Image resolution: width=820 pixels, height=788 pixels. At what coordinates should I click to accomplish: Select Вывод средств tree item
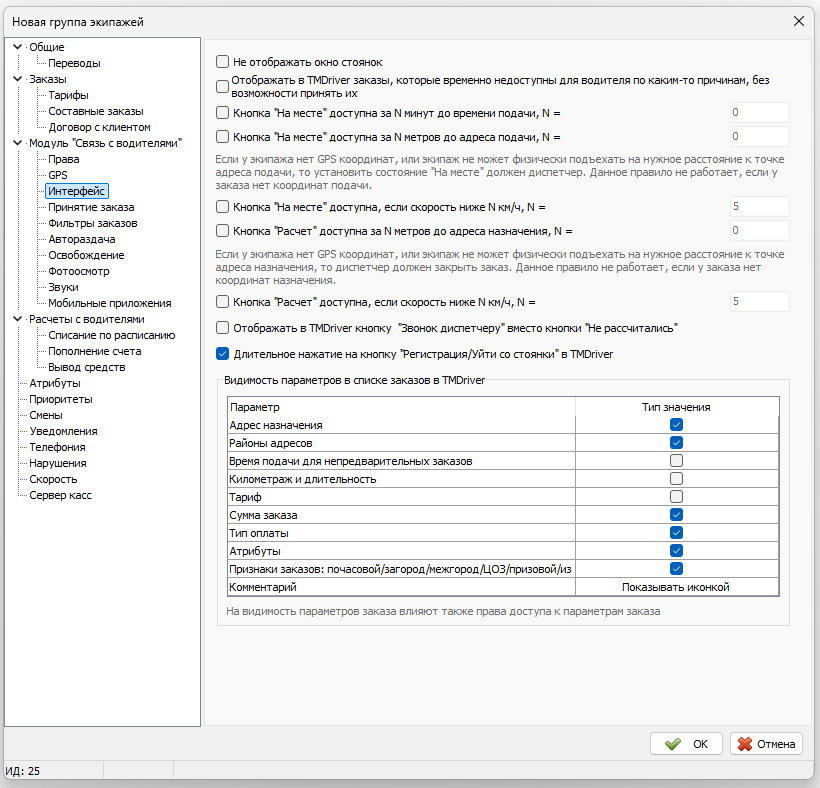[x=86, y=367]
